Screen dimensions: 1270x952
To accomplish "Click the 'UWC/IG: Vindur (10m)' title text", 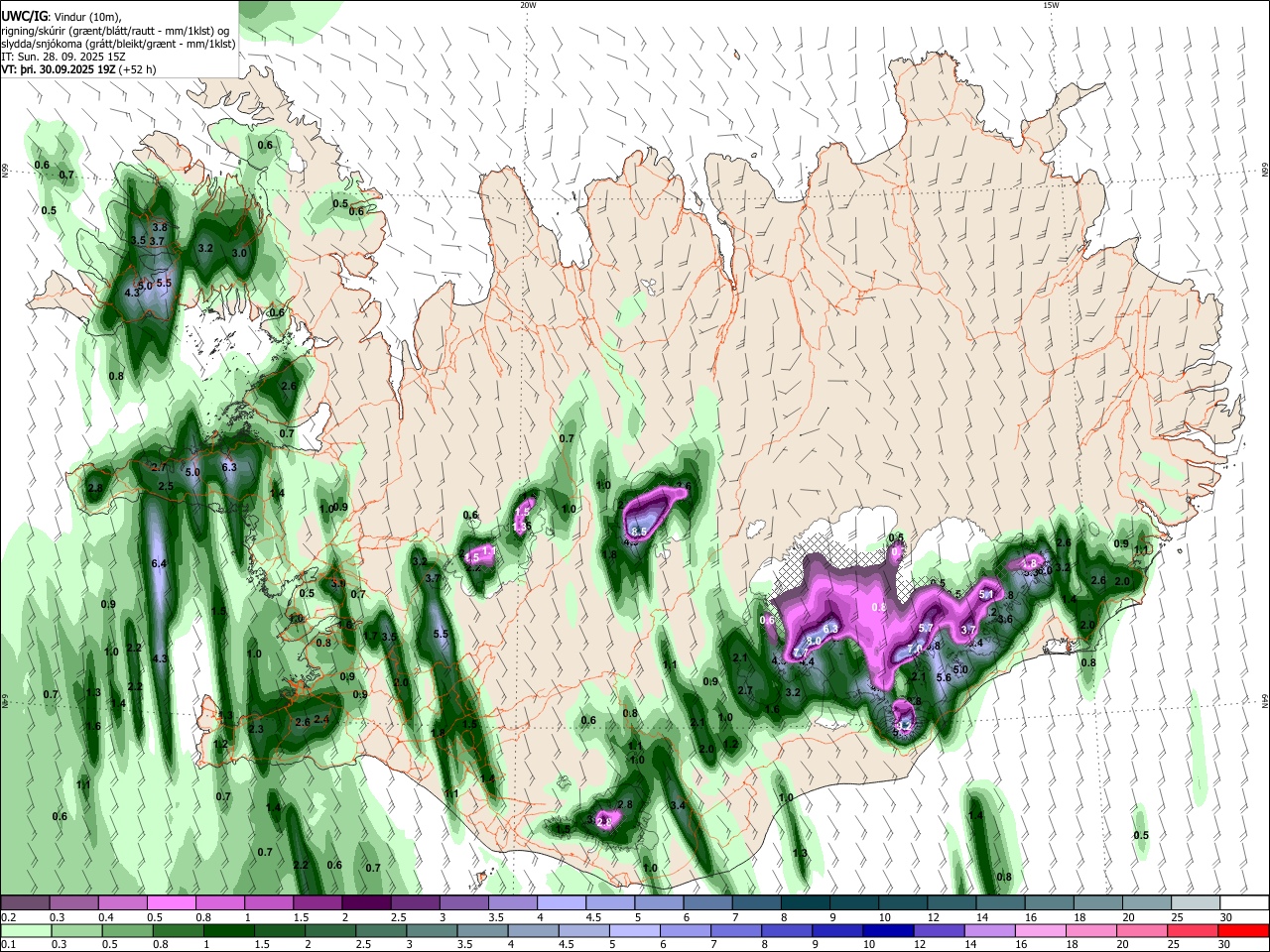I will click(62, 17).
